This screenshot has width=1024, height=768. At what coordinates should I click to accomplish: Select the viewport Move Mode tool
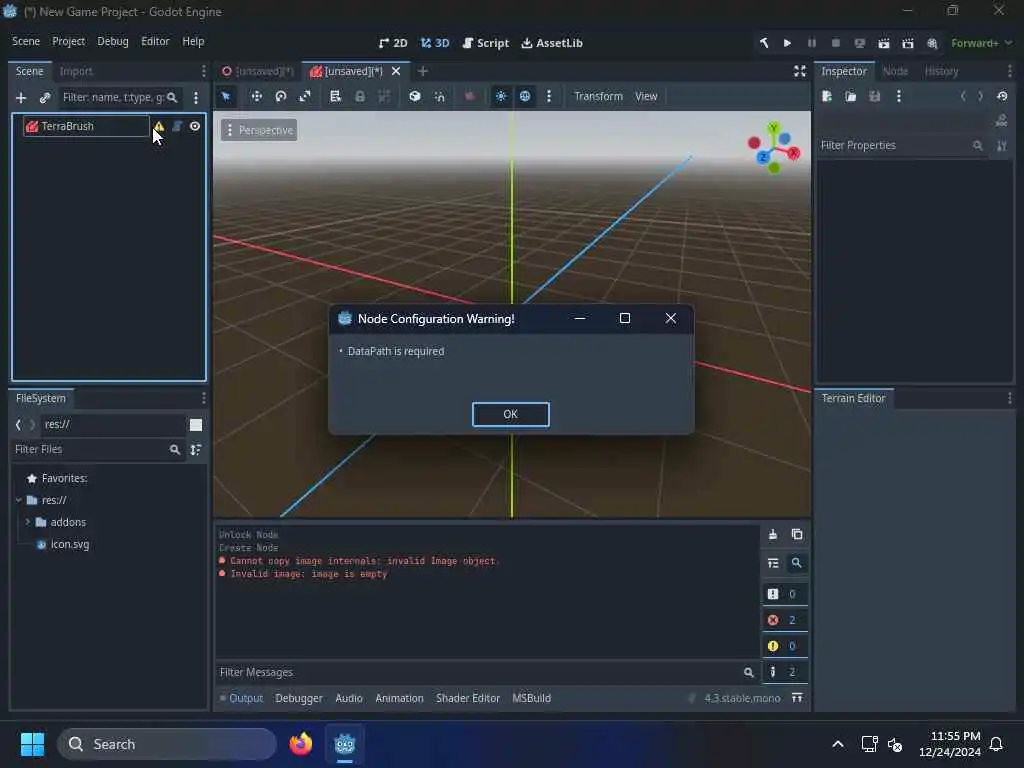tap(257, 96)
